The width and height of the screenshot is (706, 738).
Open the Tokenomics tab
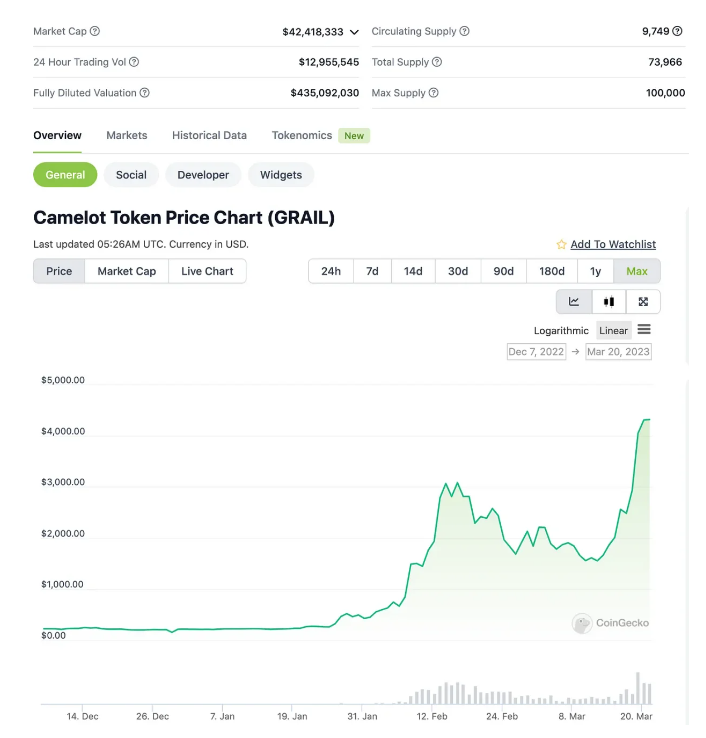302,136
